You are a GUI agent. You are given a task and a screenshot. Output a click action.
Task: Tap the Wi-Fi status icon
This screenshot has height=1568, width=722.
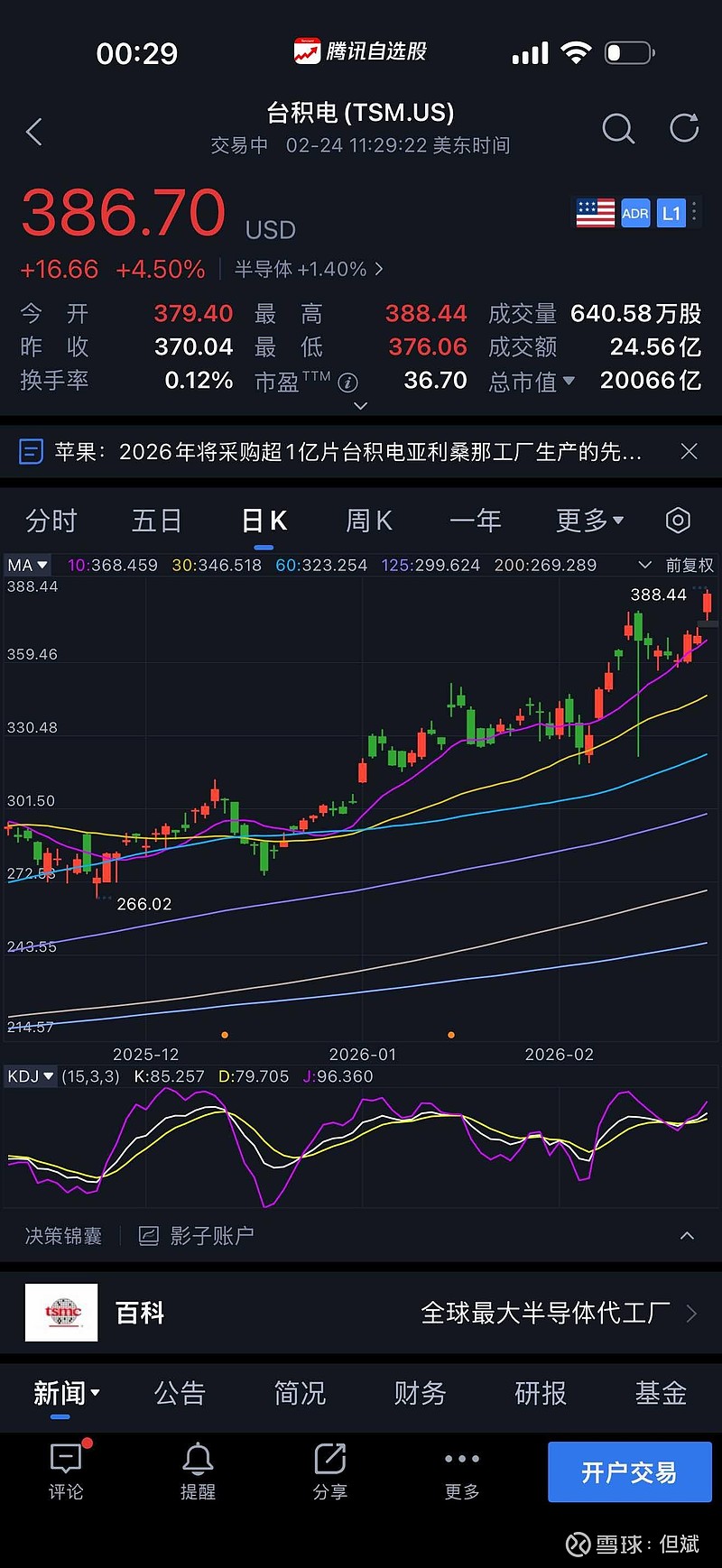[576, 52]
